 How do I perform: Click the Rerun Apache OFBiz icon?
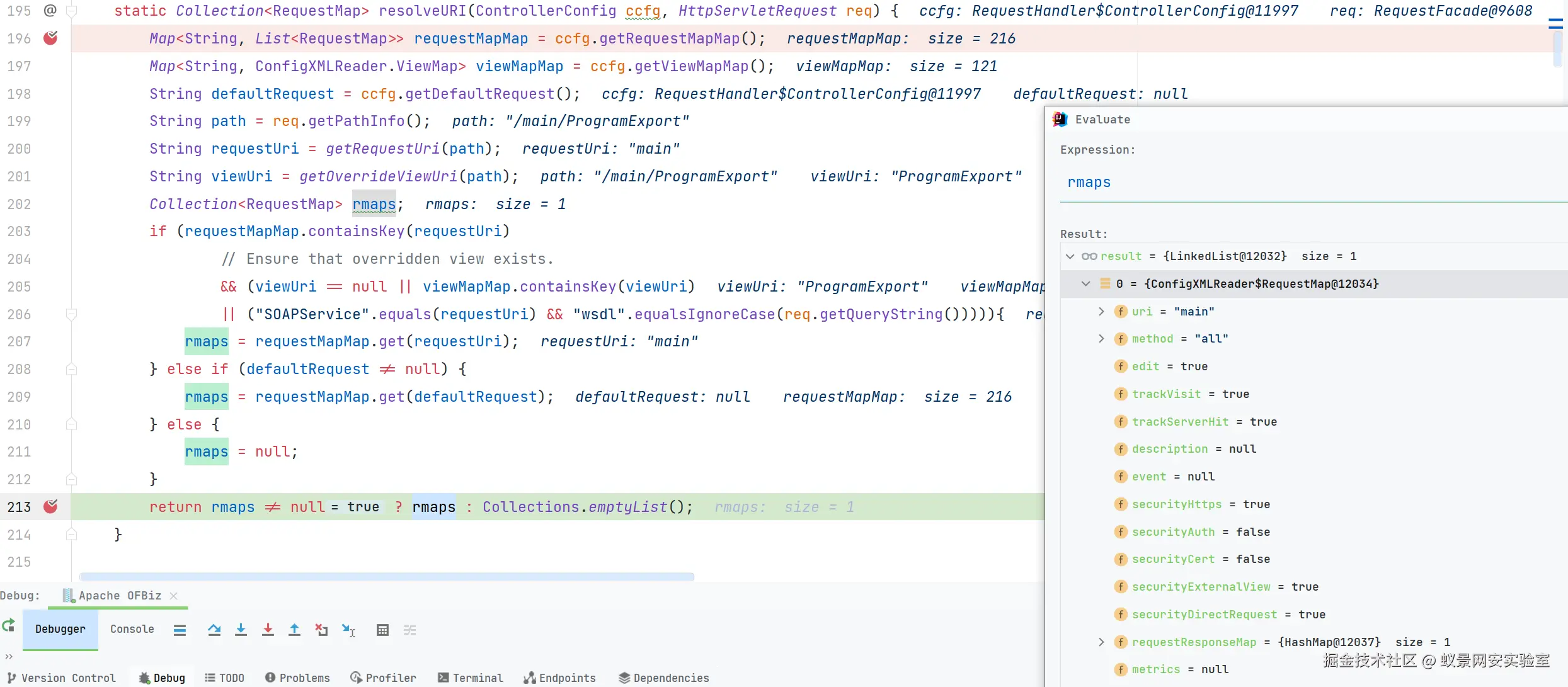click(x=9, y=626)
